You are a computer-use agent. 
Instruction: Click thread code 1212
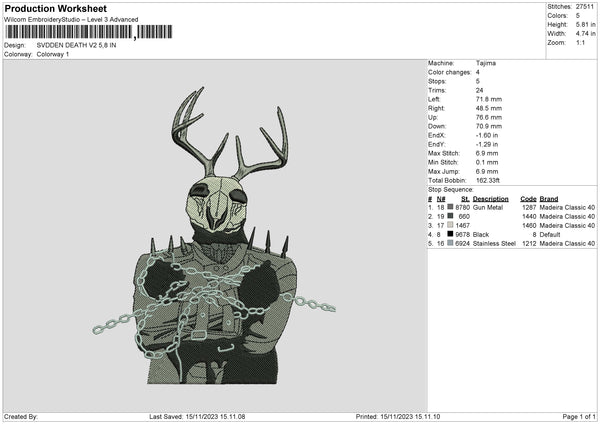(x=529, y=243)
